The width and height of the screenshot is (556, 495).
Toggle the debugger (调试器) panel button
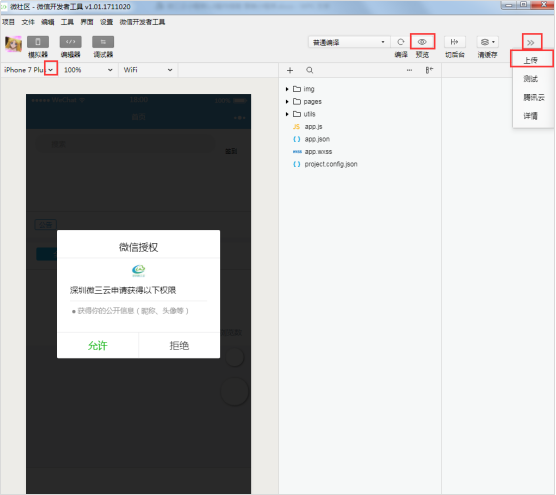tap(103, 42)
